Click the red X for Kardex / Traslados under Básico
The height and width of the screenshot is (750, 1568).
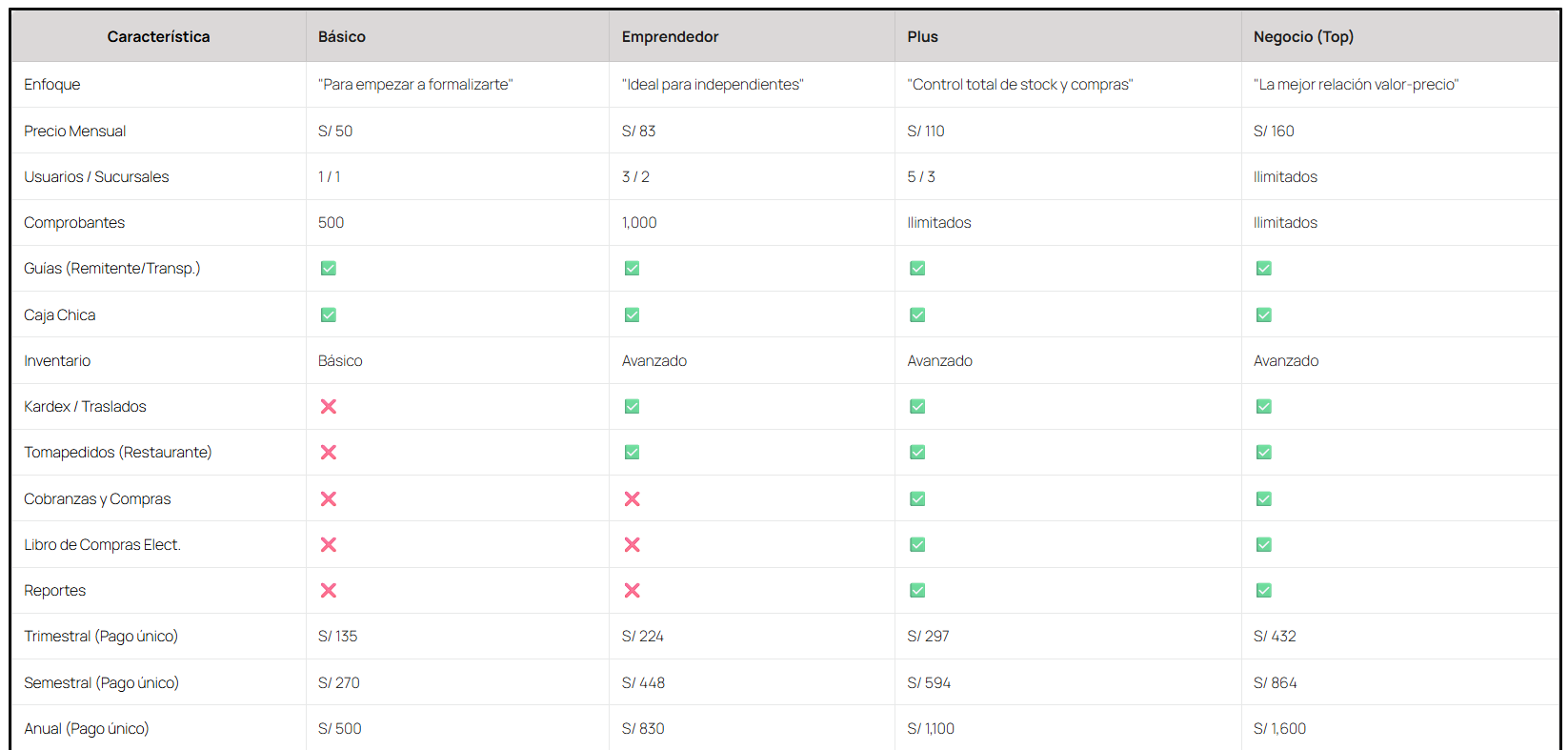point(329,407)
